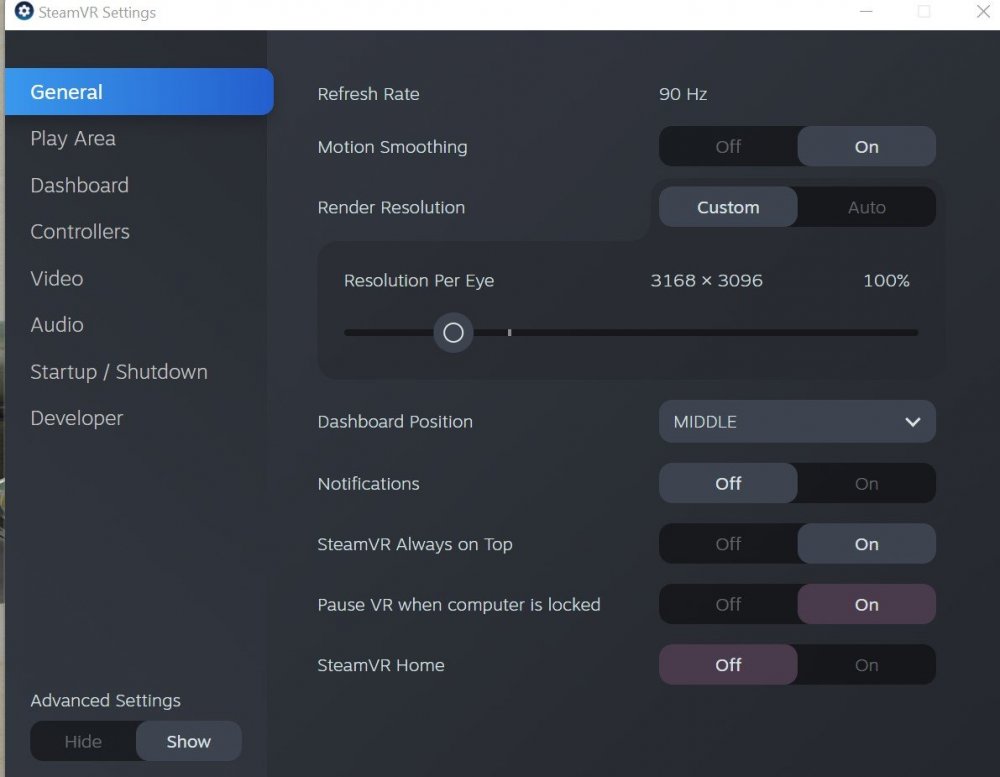Image resolution: width=1000 pixels, height=777 pixels.
Task: Turn Motion Smoothing off
Action: click(728, 147)
